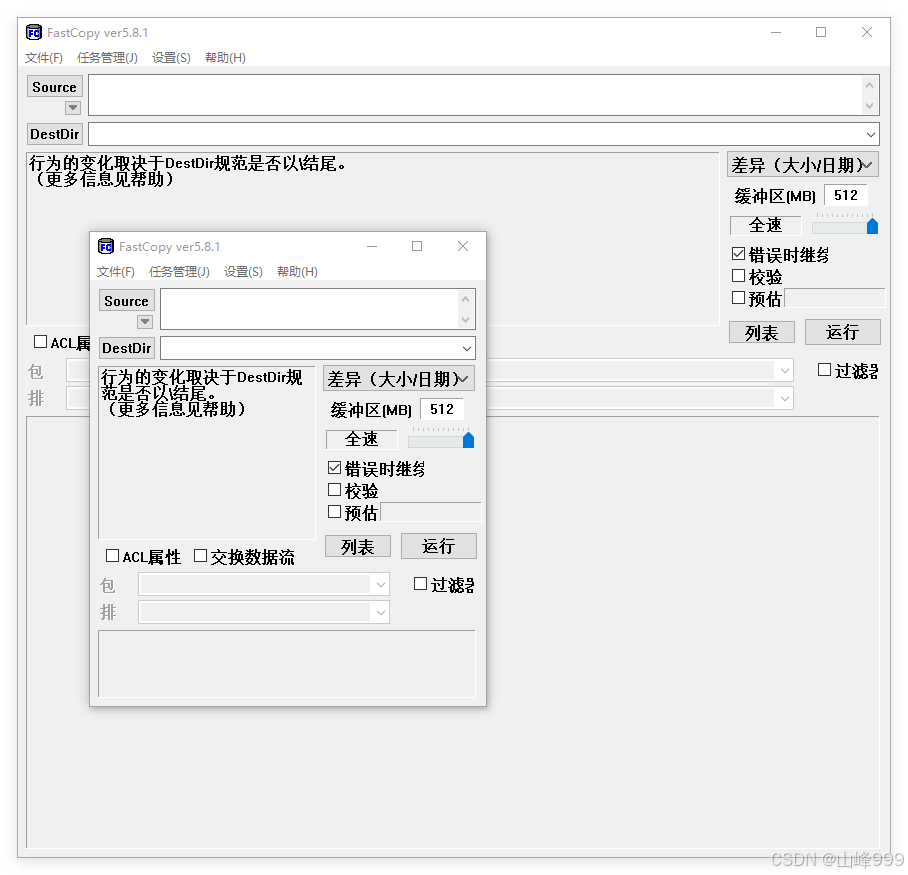Maximize the front FastCopy window
Viewport: 908px width, 875px height.
(417, 246)
